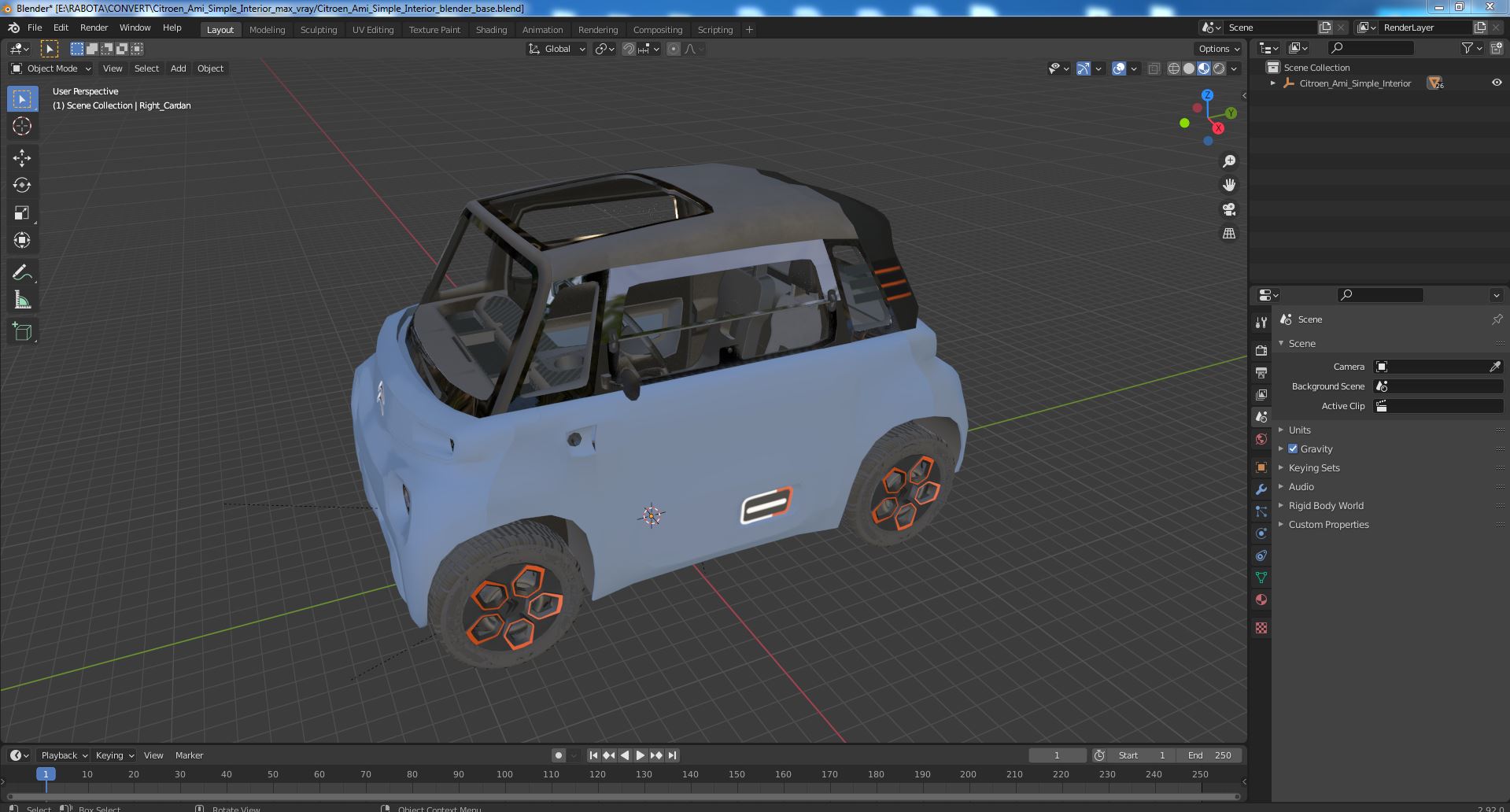
Task: Open the Texture properties tab
Action: (1261, 628)
